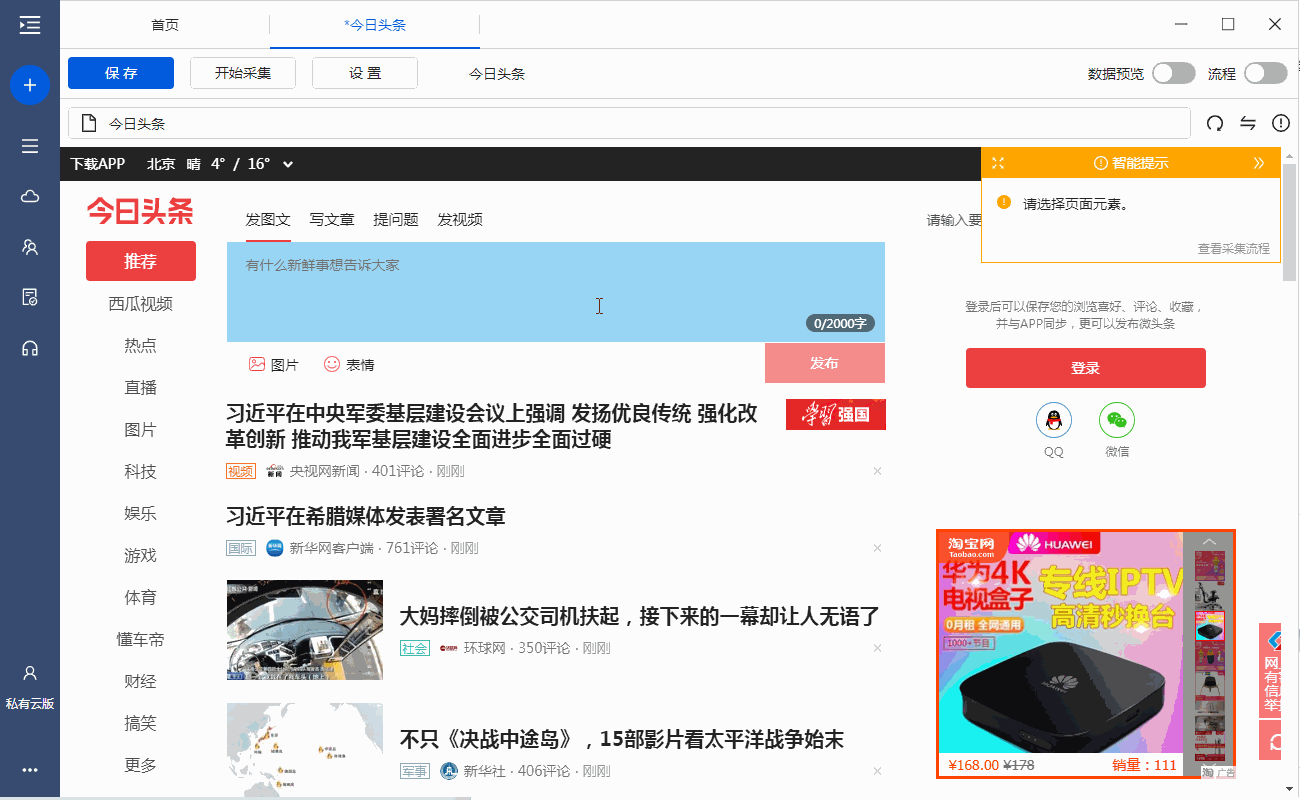The image size is (1300, 800).
Task: Open the 设置 button
Action: (x=365, y=73)
